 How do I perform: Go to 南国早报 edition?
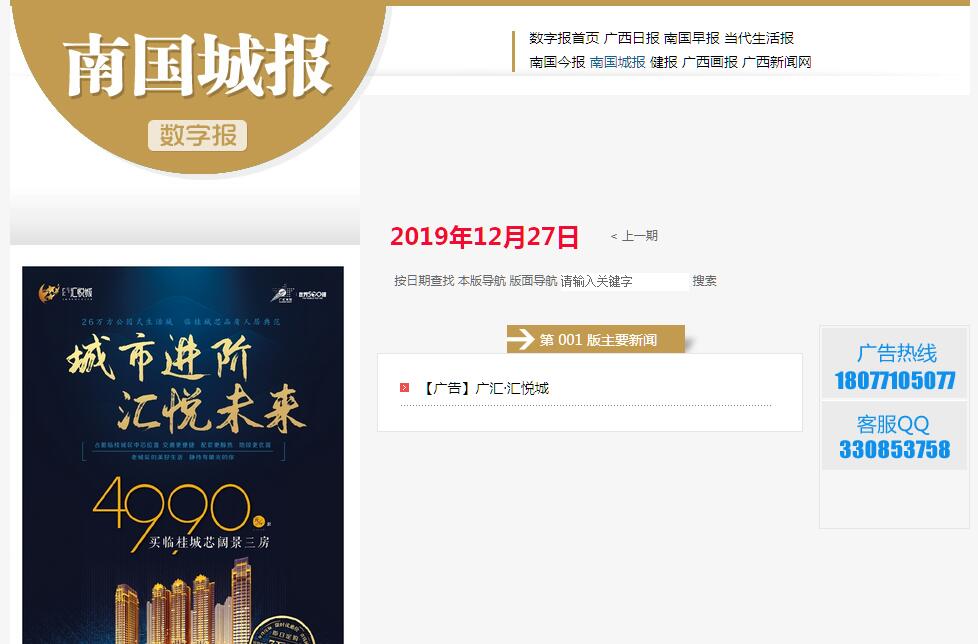(x=692, y=38)
